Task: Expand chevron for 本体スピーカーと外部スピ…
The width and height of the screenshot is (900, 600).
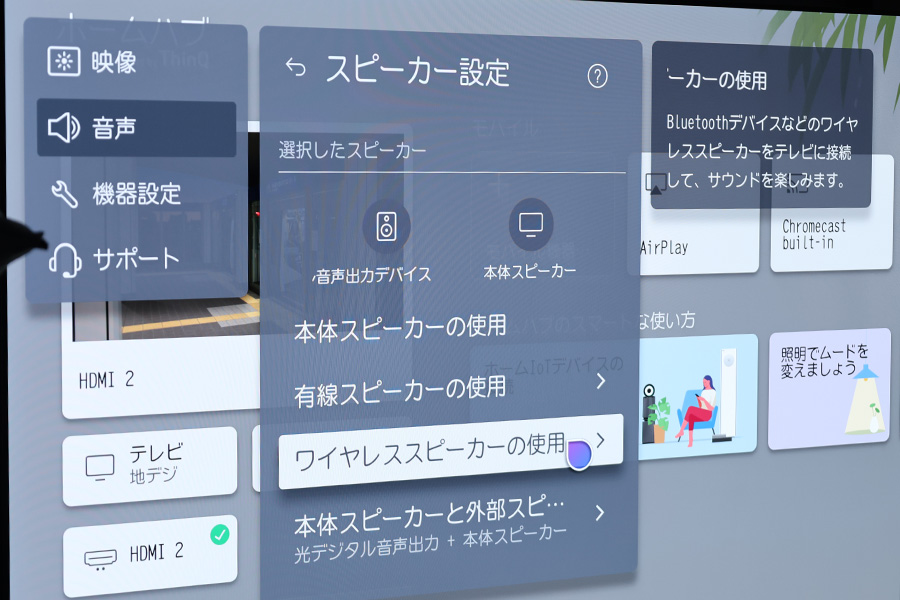Action: 600,513
